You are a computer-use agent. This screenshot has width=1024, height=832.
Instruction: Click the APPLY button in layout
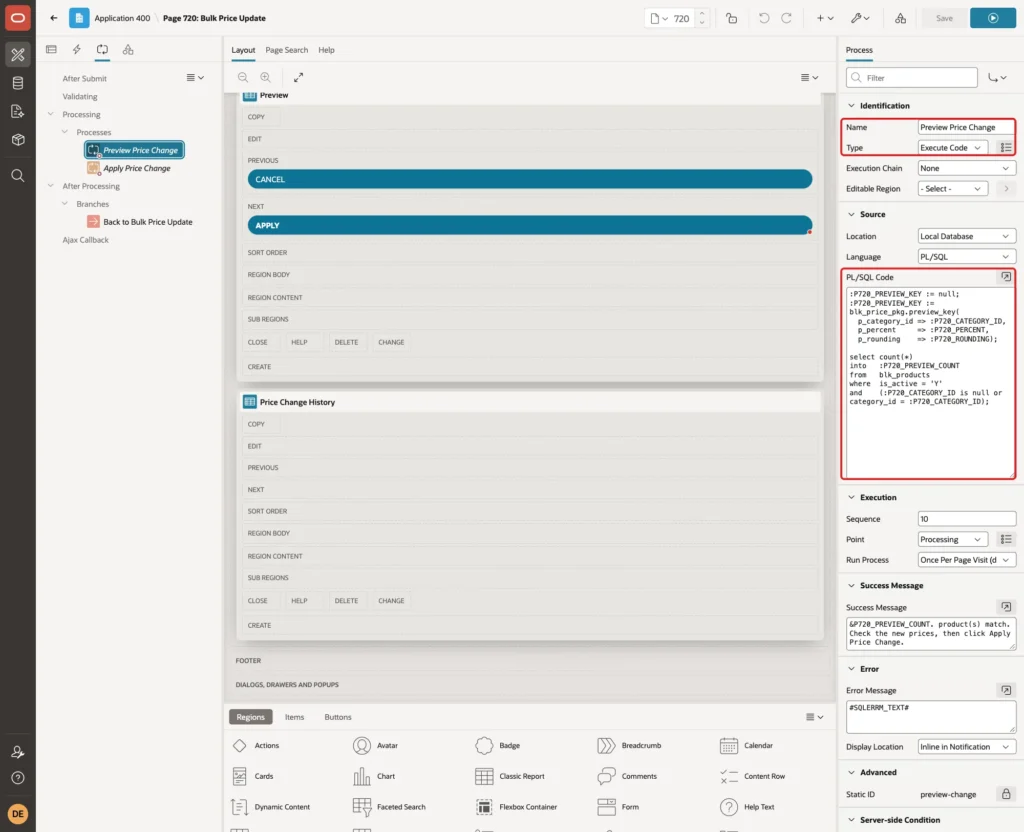pyautogui.click(x=530, y=225)
